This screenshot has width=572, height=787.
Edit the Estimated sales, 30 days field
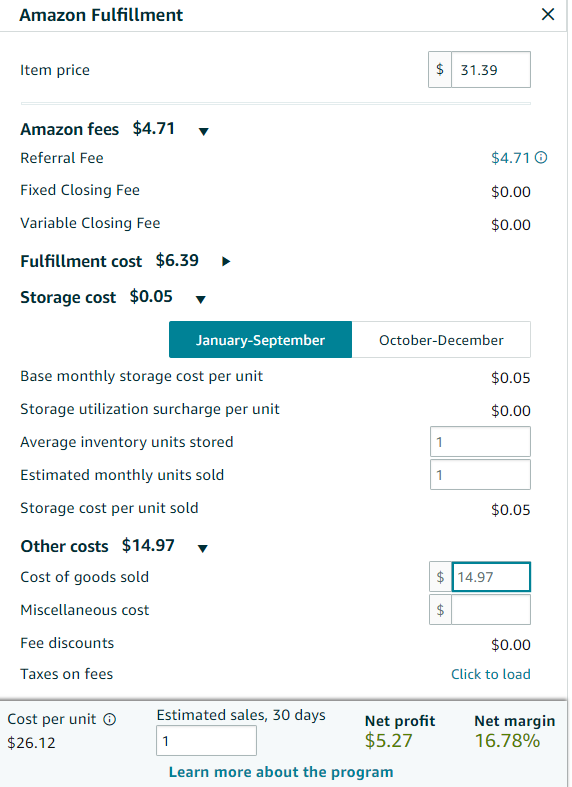(206, 740)
